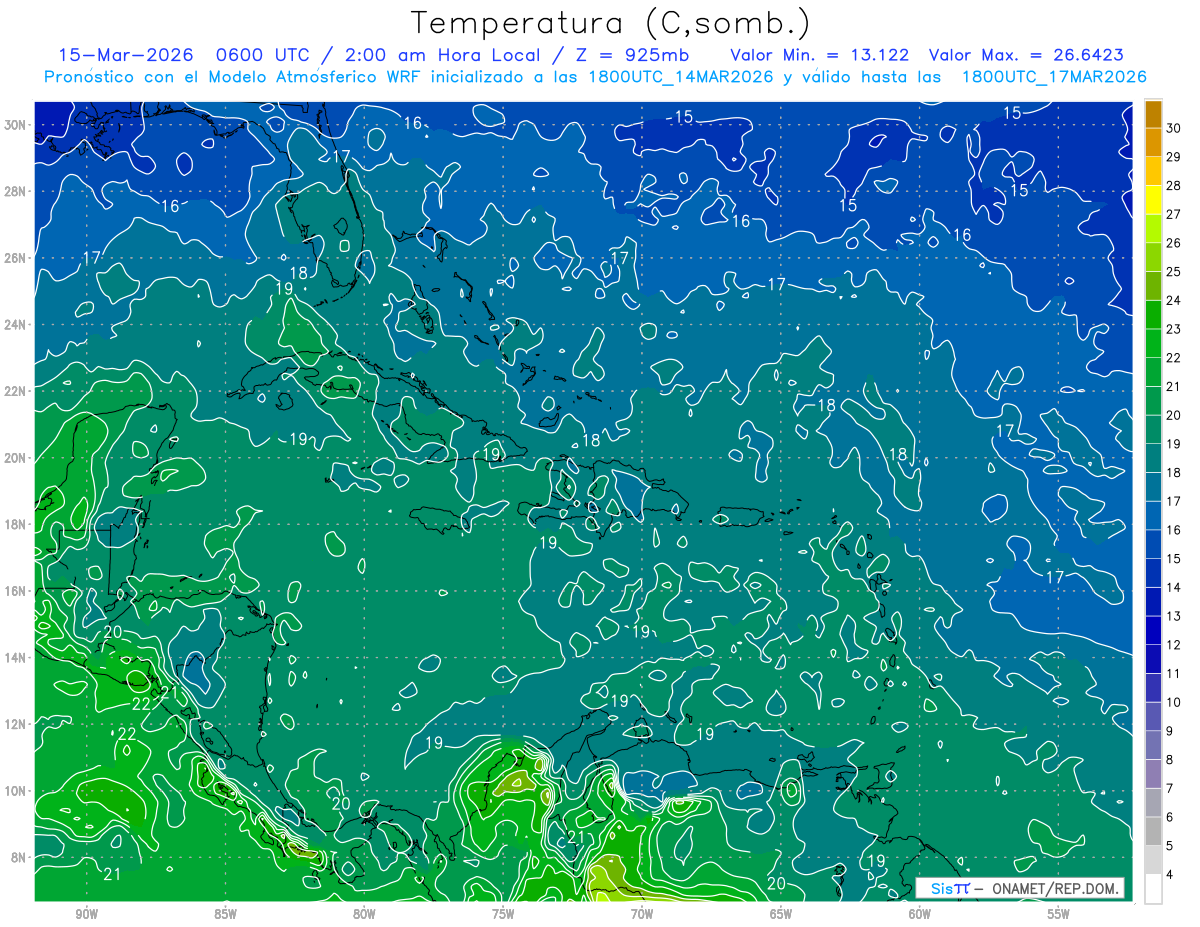Click the "28N" latitude axis label
The image size is (1200, 927).
[x=16, y=191]
